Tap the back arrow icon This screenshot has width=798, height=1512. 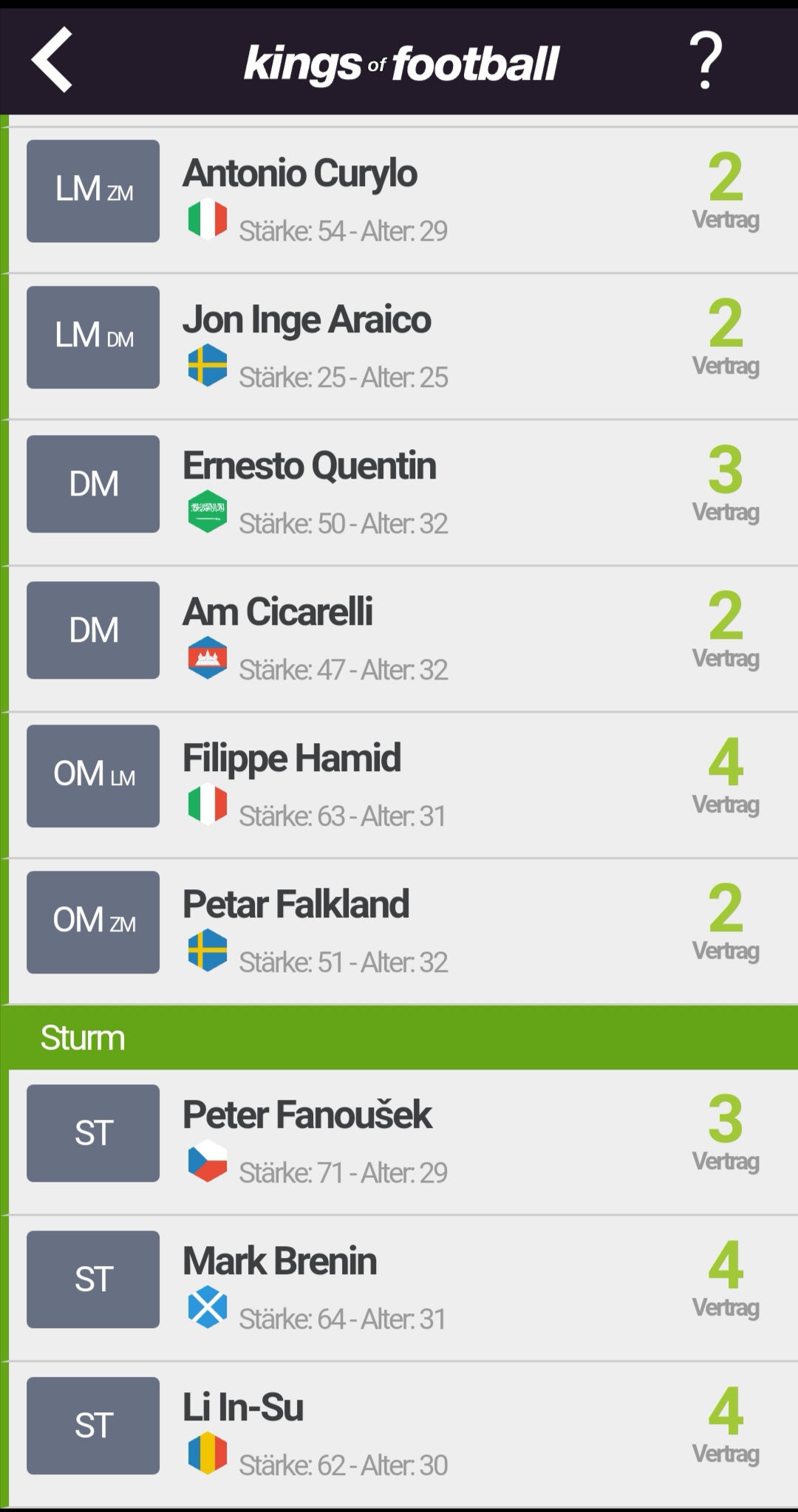pos(52,59)
